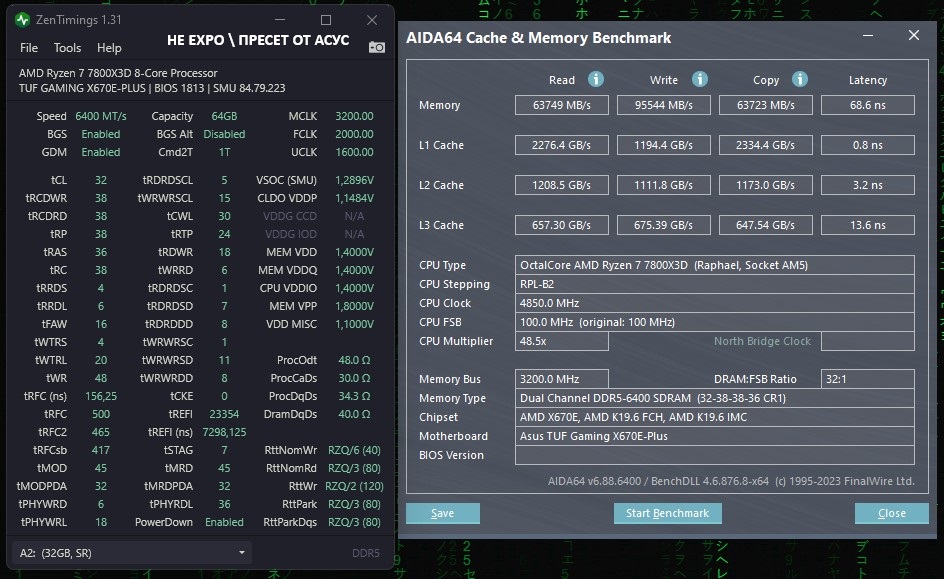Image resolution: width=944 pixels, height=579 pixels.
Task: Click the Memory Read result field
Action: (x=562, y=105)
